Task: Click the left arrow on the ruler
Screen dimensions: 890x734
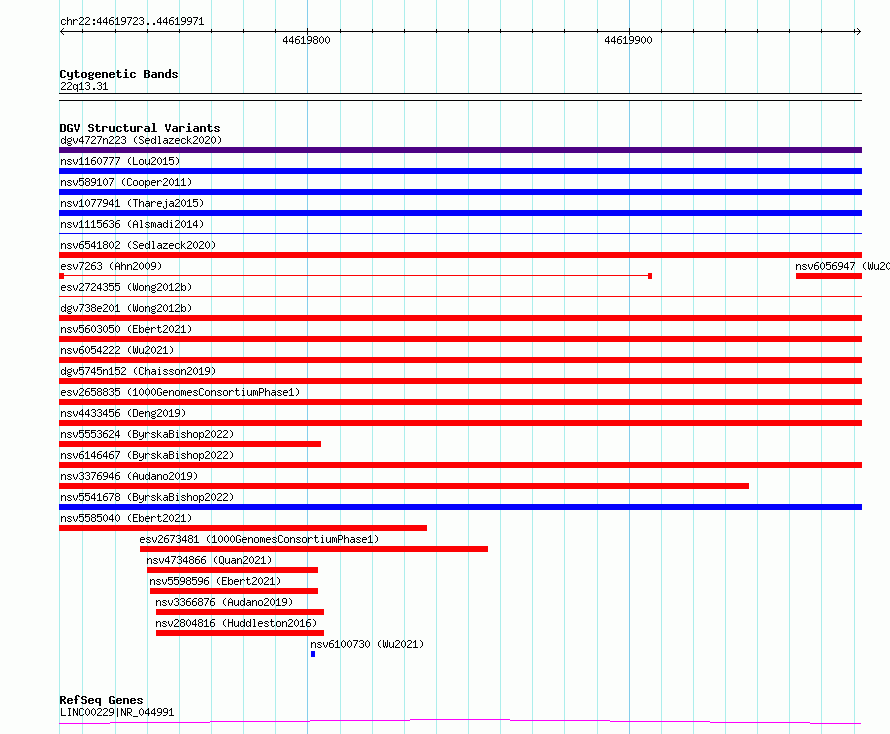Action: [62, 32]
